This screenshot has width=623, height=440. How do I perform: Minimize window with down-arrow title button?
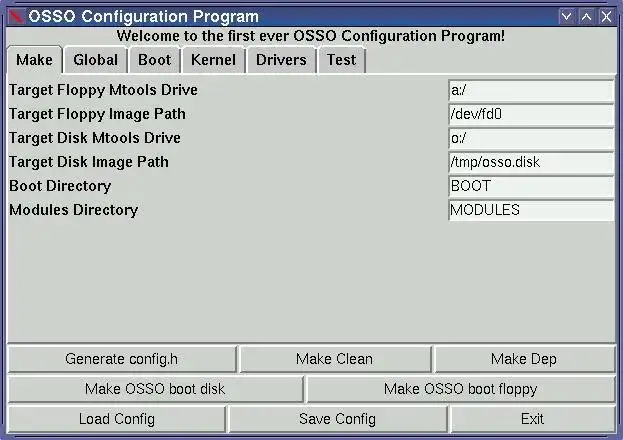coord(567,17)
